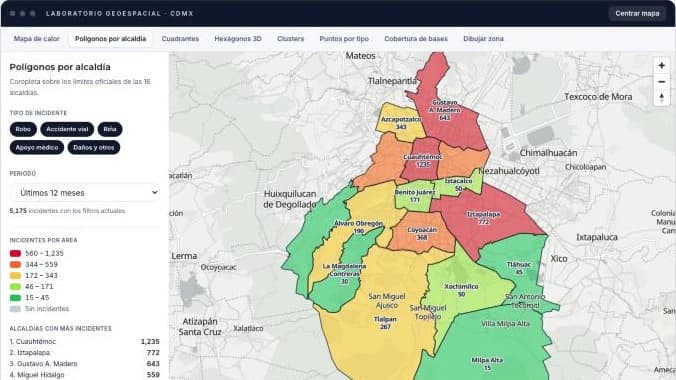
Task: Click the green 15 – 45 legend swatch
Action: click(15, 298)
